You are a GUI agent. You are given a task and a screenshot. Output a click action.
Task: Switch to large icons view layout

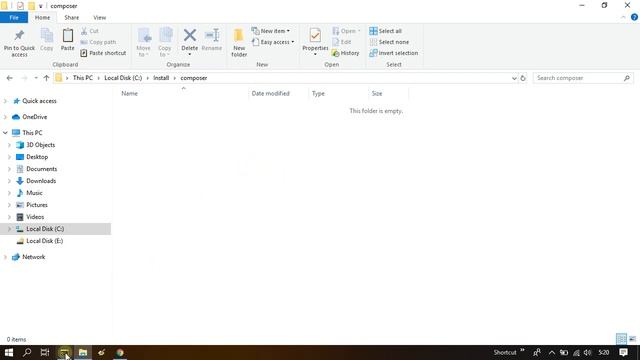pyautogui.click(x=632, y=338)
